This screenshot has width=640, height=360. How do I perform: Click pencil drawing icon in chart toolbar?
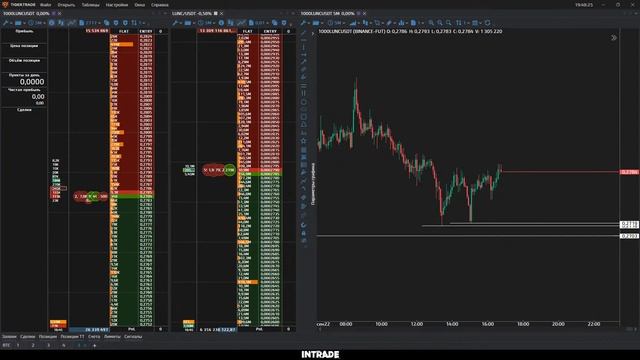click(389, 23)
